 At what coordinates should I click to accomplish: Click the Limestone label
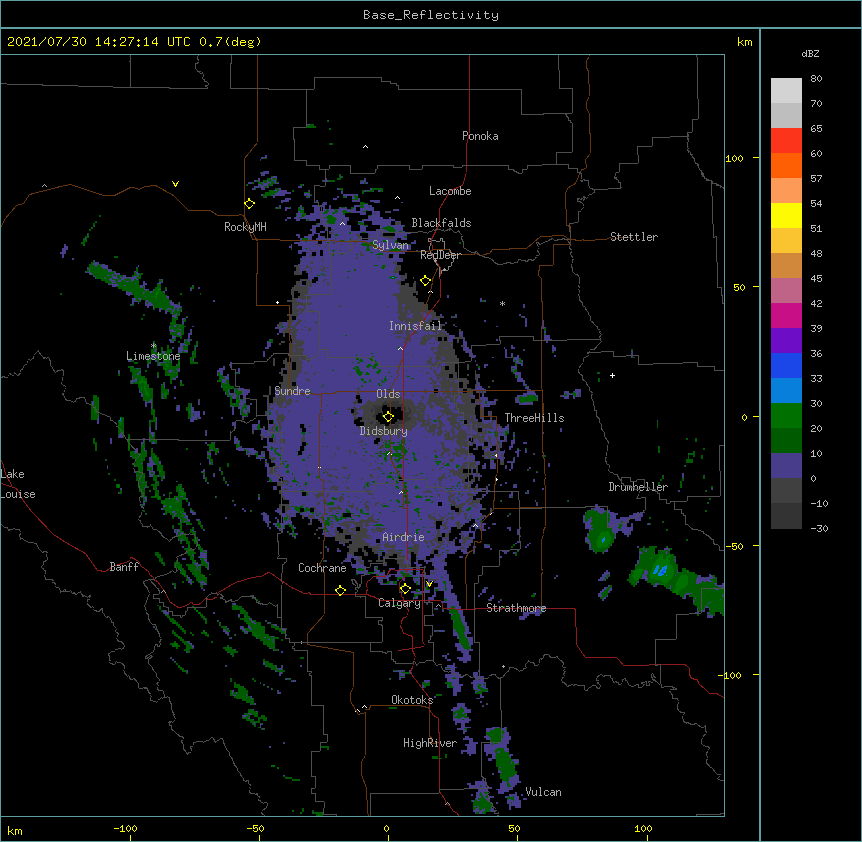click(153, 356)
